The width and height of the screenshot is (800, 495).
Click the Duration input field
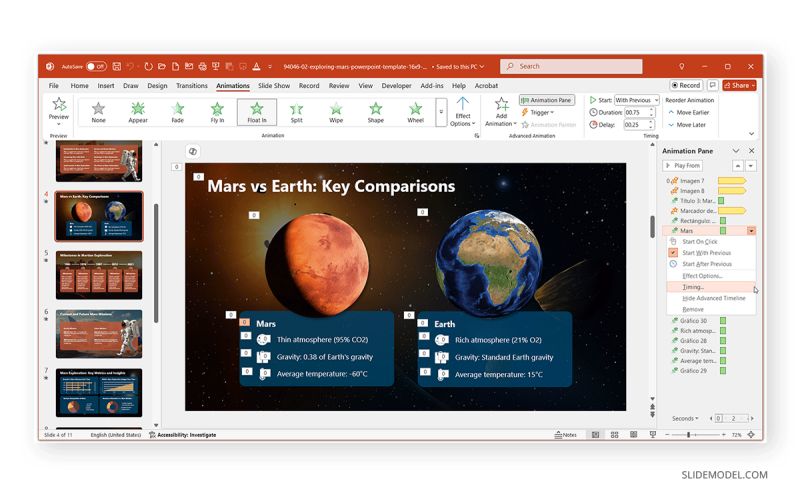coord(636,112)
